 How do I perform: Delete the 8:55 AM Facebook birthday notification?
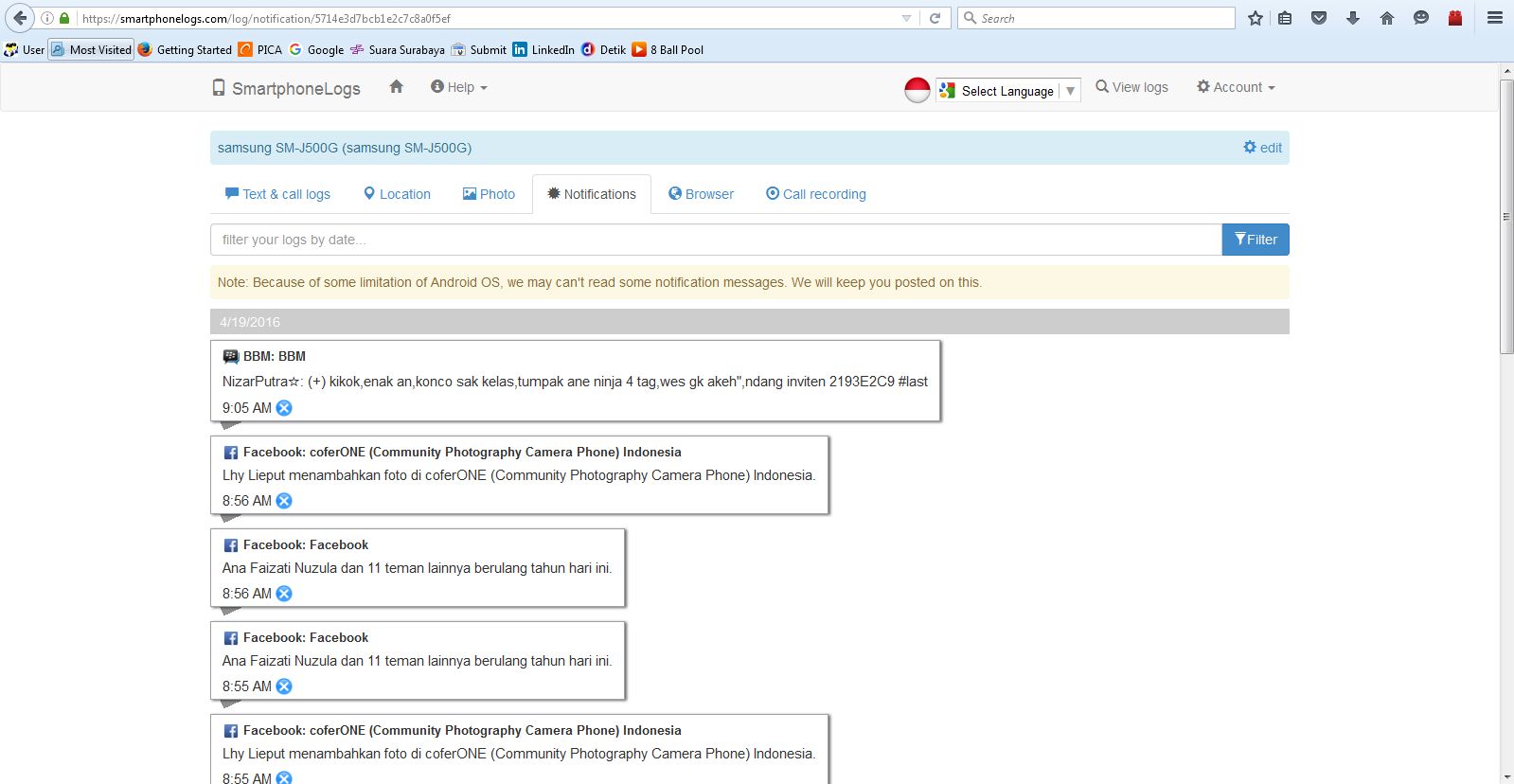tap(284, 686)
